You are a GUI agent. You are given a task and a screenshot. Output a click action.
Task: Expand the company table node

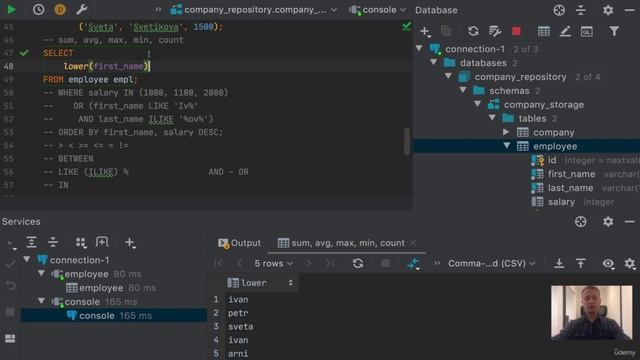pyautogui.click(x=506, y=132)
